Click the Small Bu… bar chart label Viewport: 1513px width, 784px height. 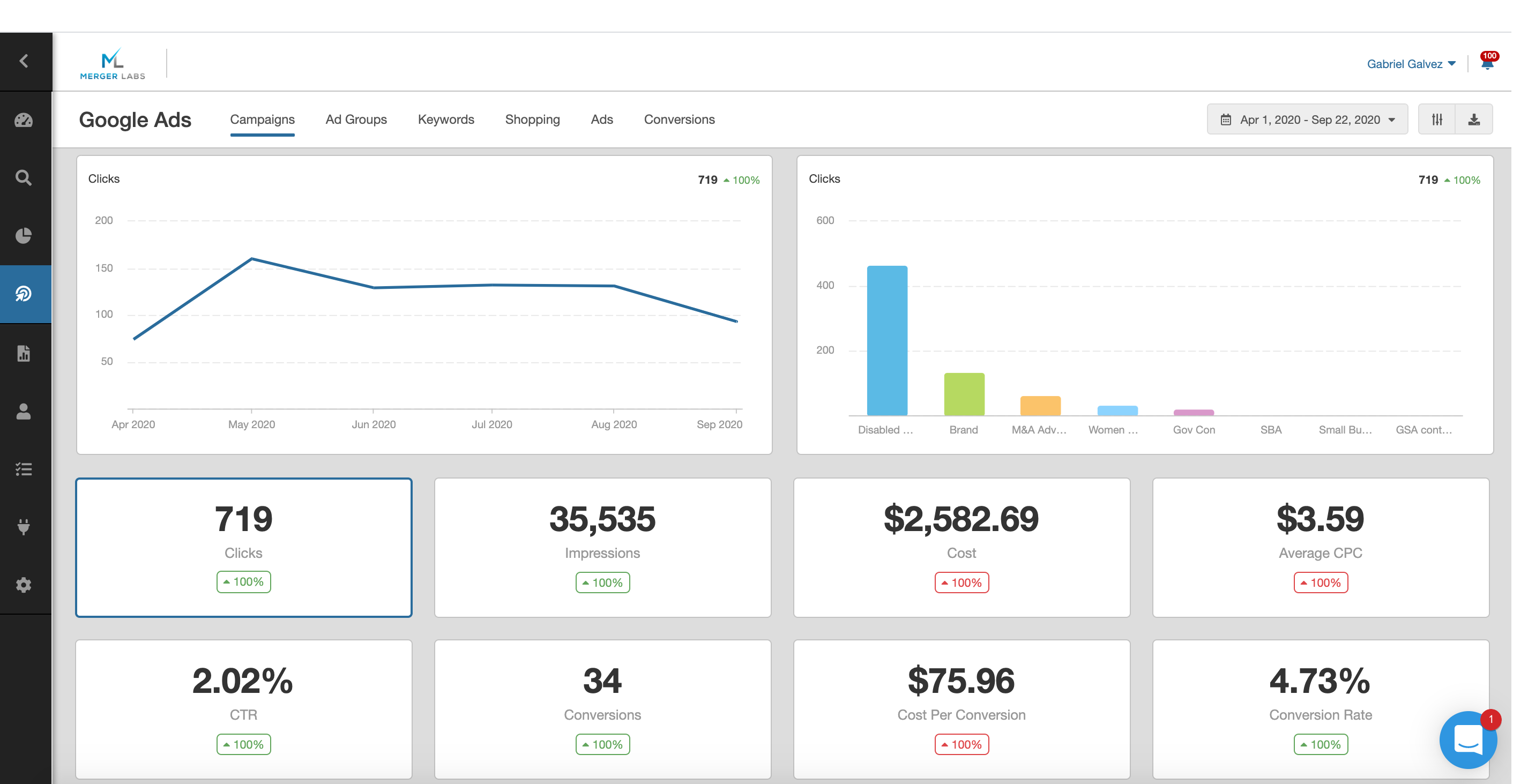(1345, 430)
